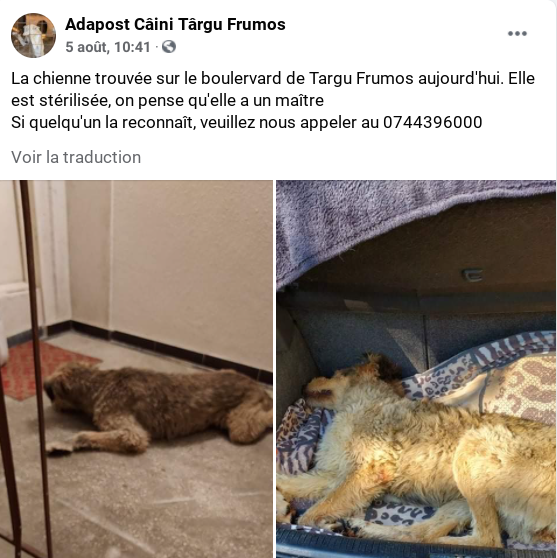
Task: Open Adapost Câini Târgu Frumos page name
Action: pyautogui.click(x=175, y=25)
